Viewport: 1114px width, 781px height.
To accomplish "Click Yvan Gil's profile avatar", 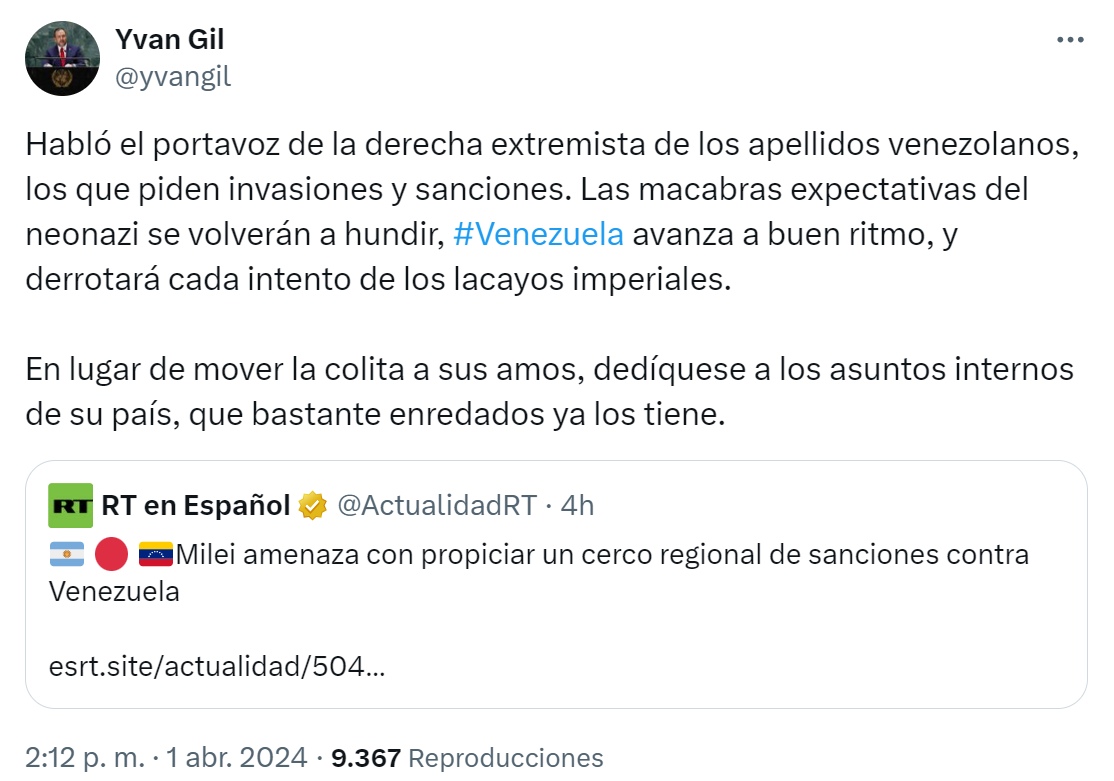I will pos(63,58).
